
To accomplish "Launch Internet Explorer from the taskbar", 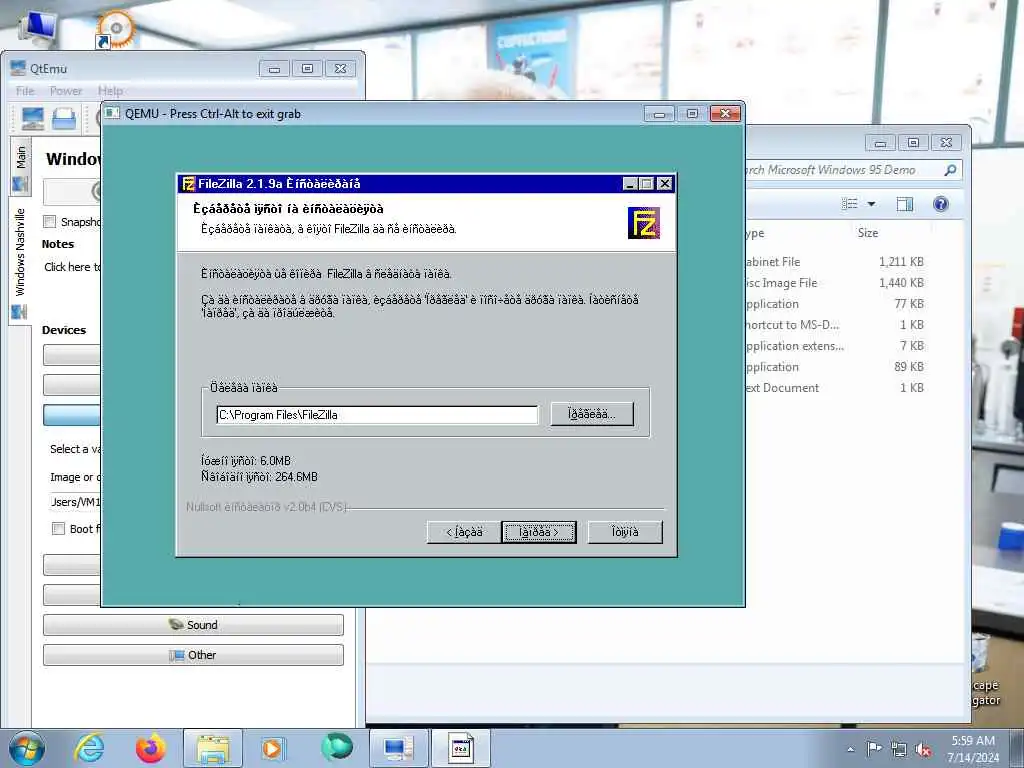I will (89, 748).
